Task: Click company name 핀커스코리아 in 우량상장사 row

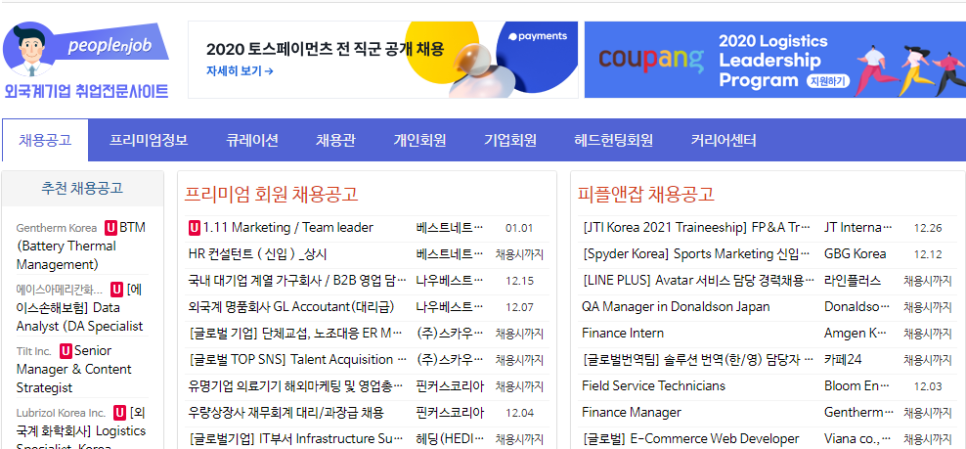Action: tap(450, 413)
